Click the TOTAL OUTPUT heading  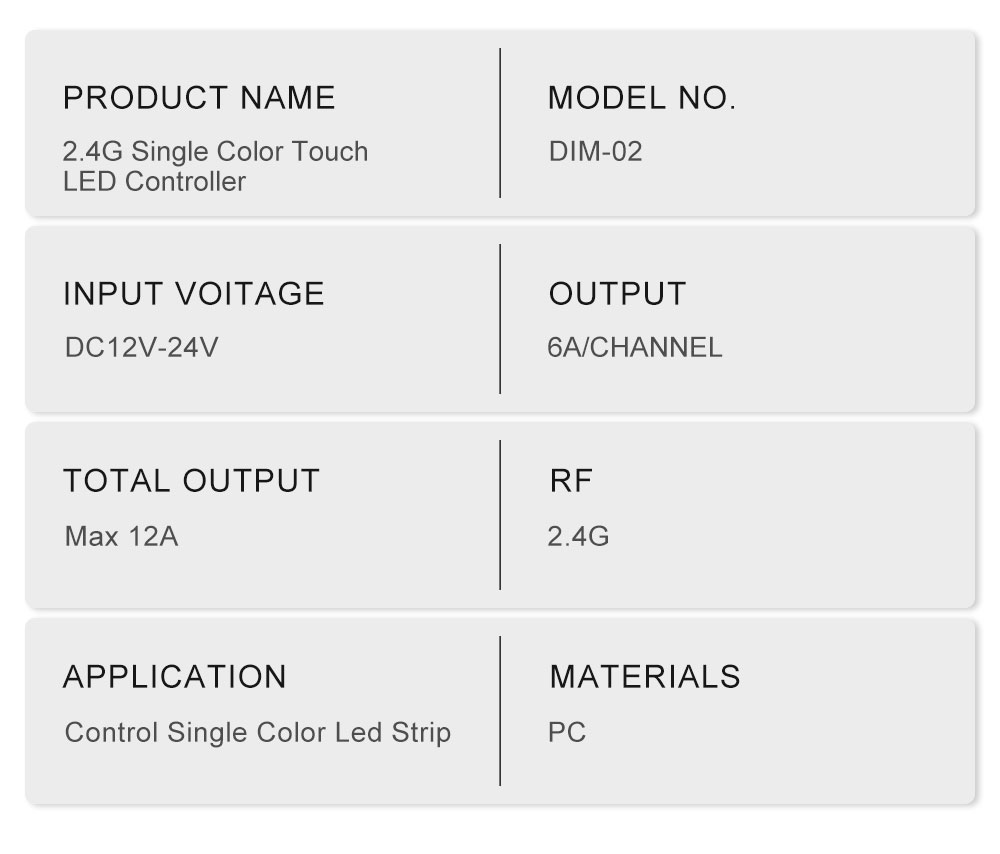[x=191, y=481]
